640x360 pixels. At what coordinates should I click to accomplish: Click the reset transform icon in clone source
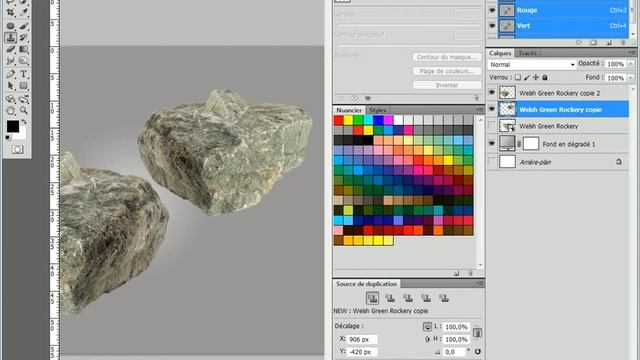point(478,351)
